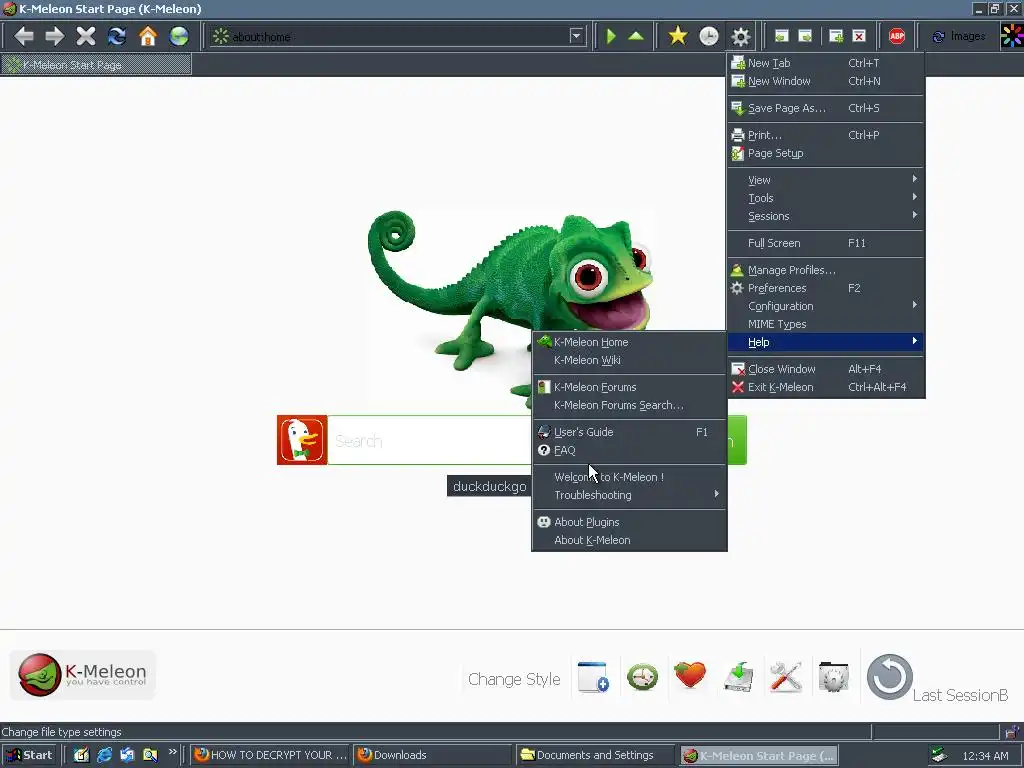Image resolution: width=1024 pixels, height=768 pixels.
Task: Reload the page with the refresh icon
Action: (117, 36)
